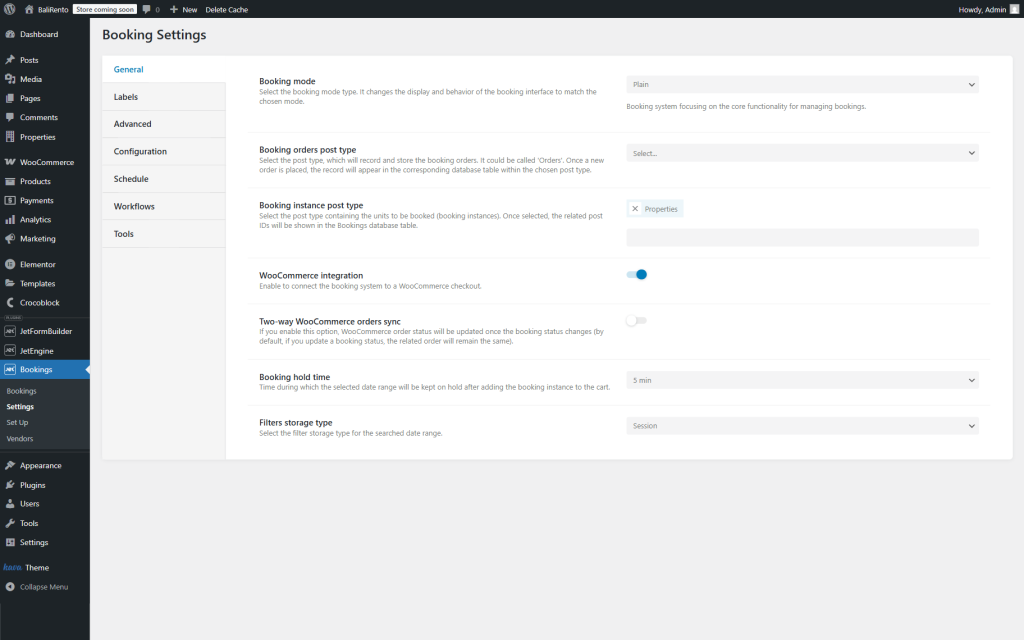This screenshot has height=640, width=1024.
Task: Open the Set Up submenu item
Action: [17, 423]
